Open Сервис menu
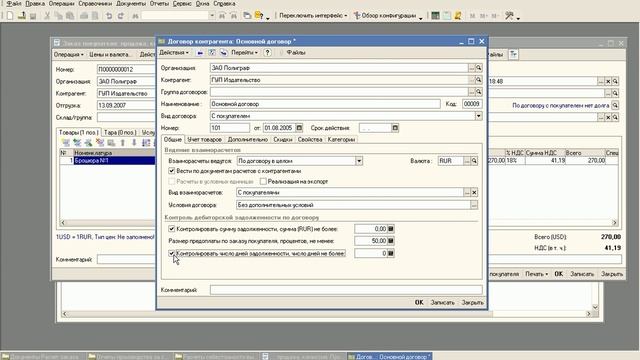Viewport: 640px width, 360px height. [x=182, y=3]
